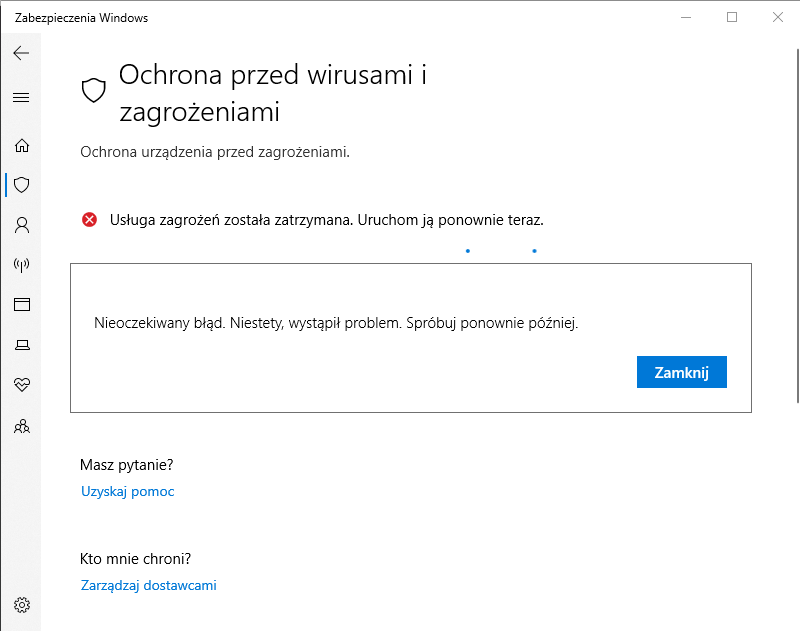Screen dimensions: 800x631
Task: Click the vertical scrollbar on right edge
Action: [x=797, y=225]
